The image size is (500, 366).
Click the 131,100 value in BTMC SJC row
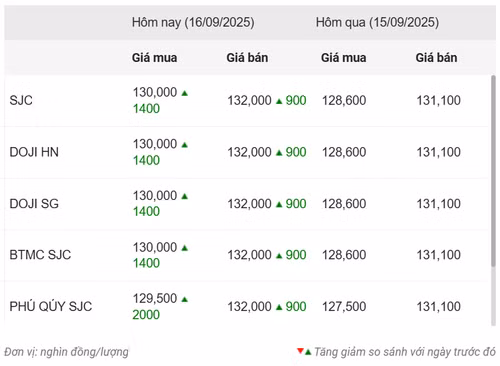(x=439, y=255)
